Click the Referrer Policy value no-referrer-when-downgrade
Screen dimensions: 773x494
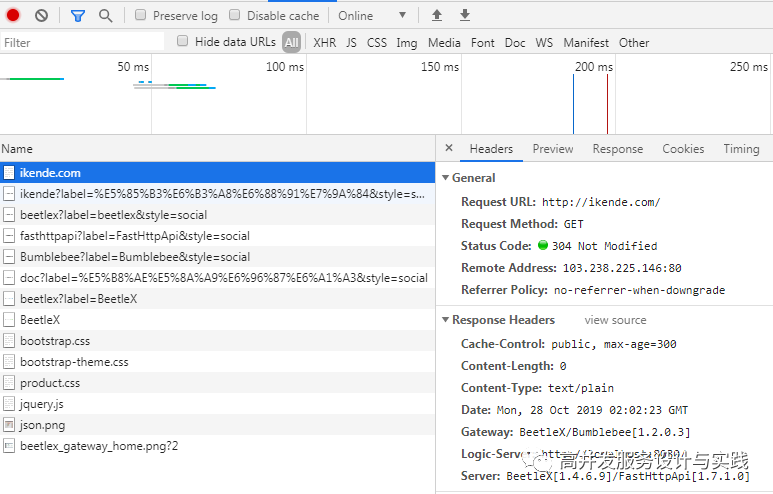(639, 290)
